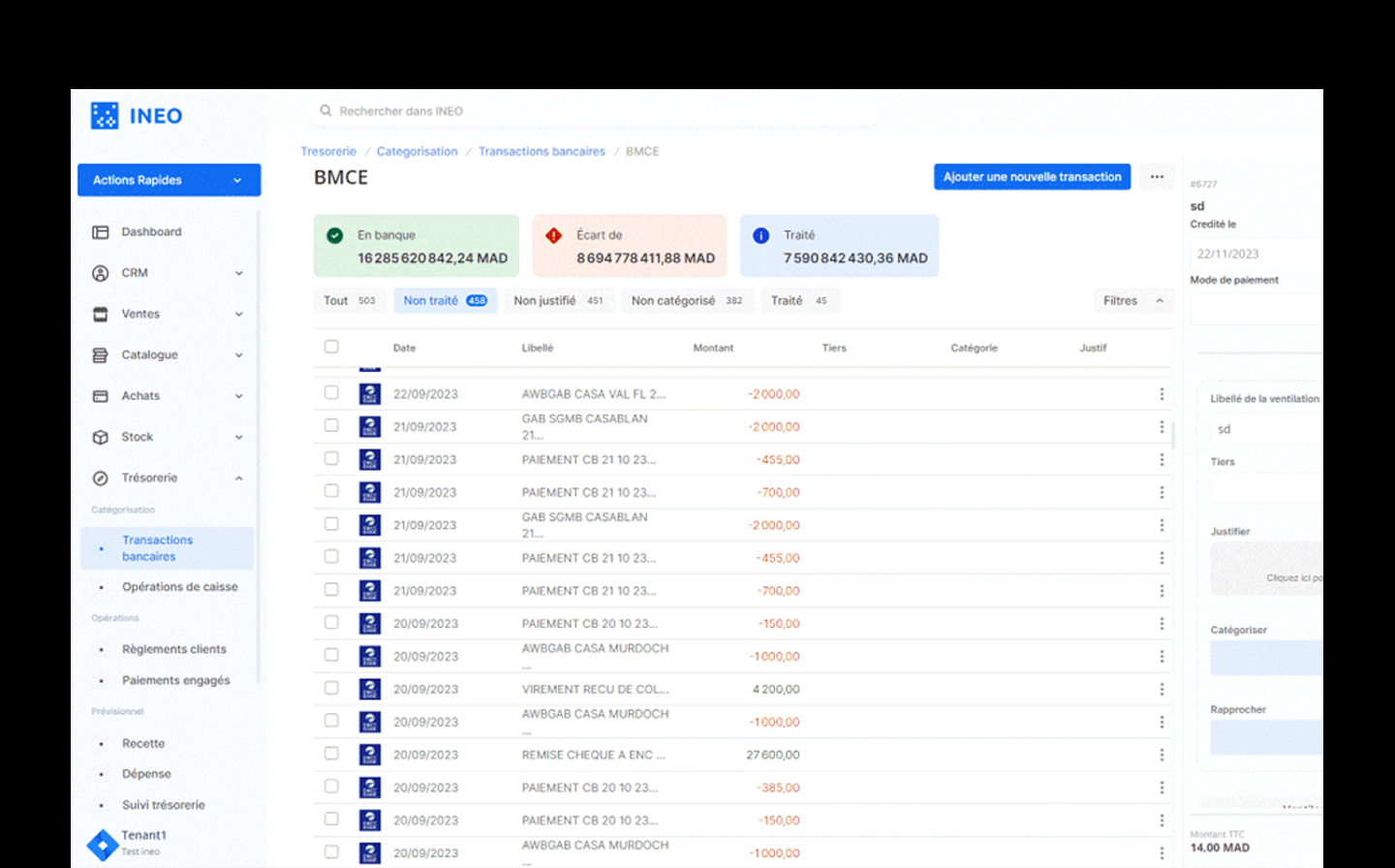Collapse the Trésorerie section

coord(238,479)
